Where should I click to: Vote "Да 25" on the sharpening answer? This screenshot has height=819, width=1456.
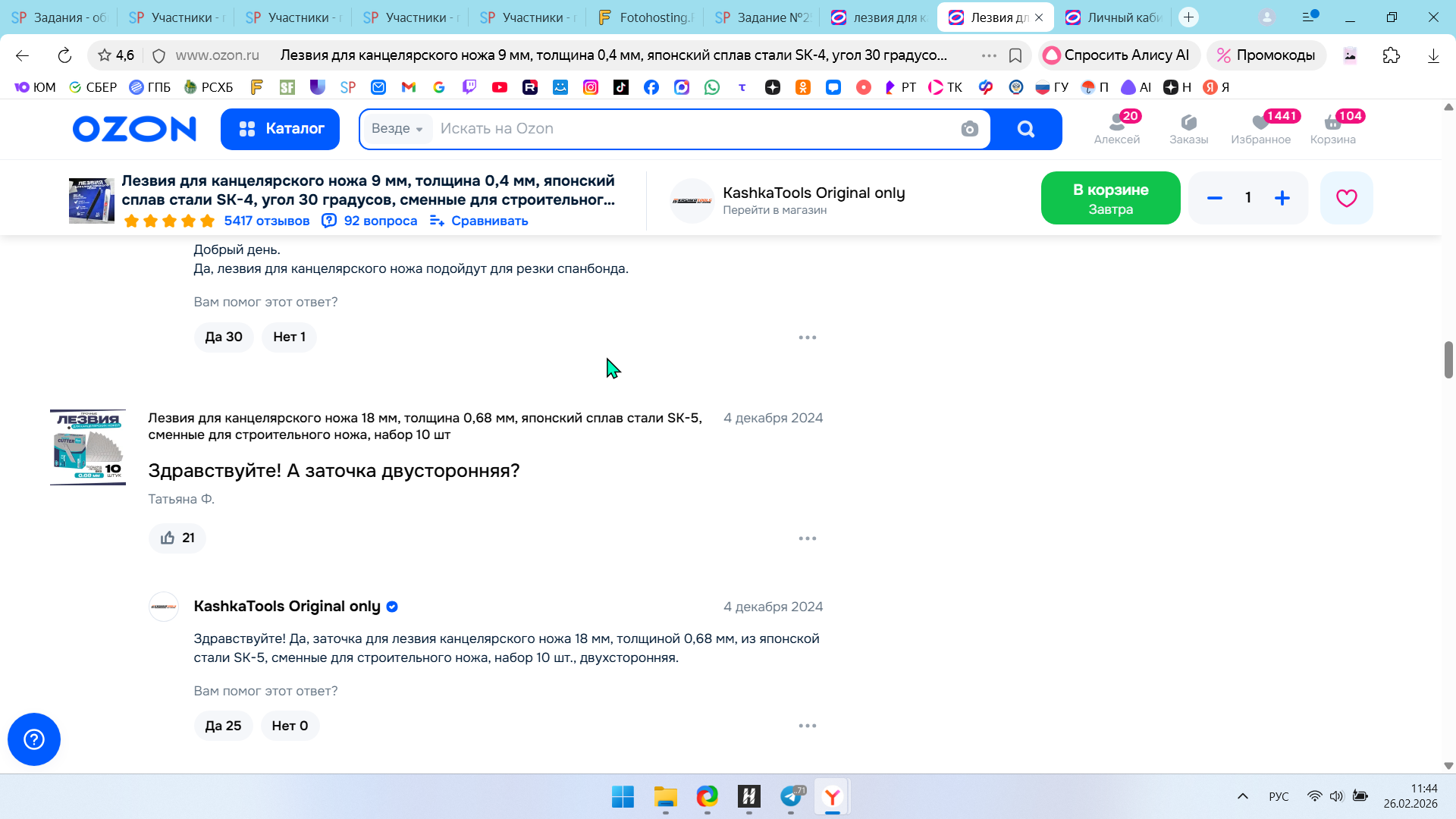coord(223,726)
